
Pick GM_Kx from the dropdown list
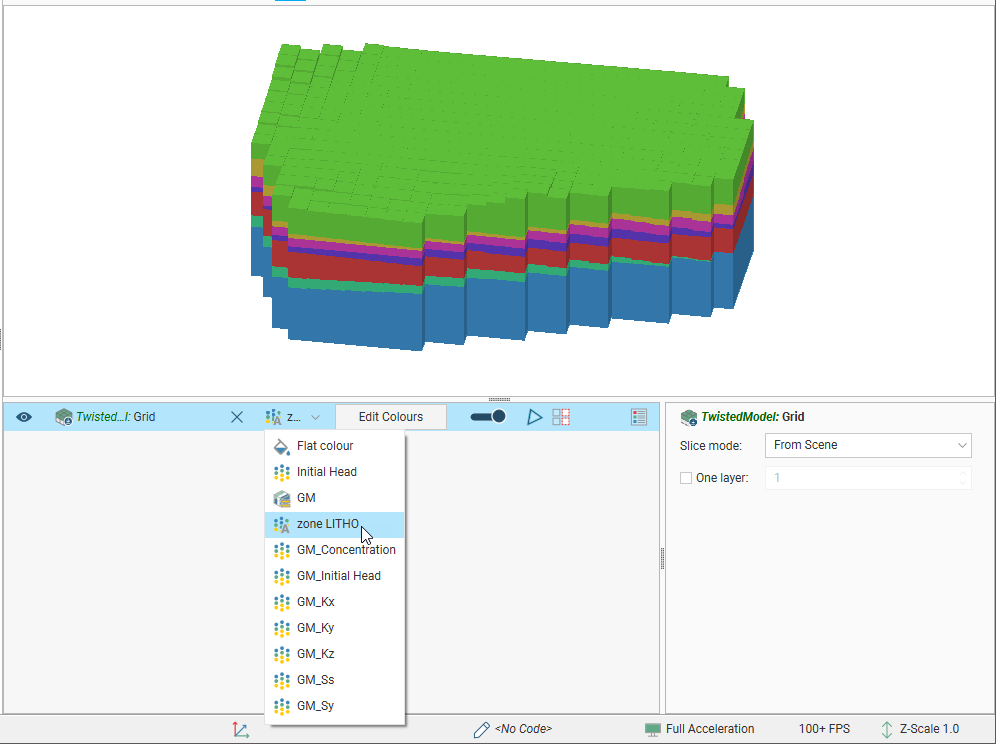point(315,602)
